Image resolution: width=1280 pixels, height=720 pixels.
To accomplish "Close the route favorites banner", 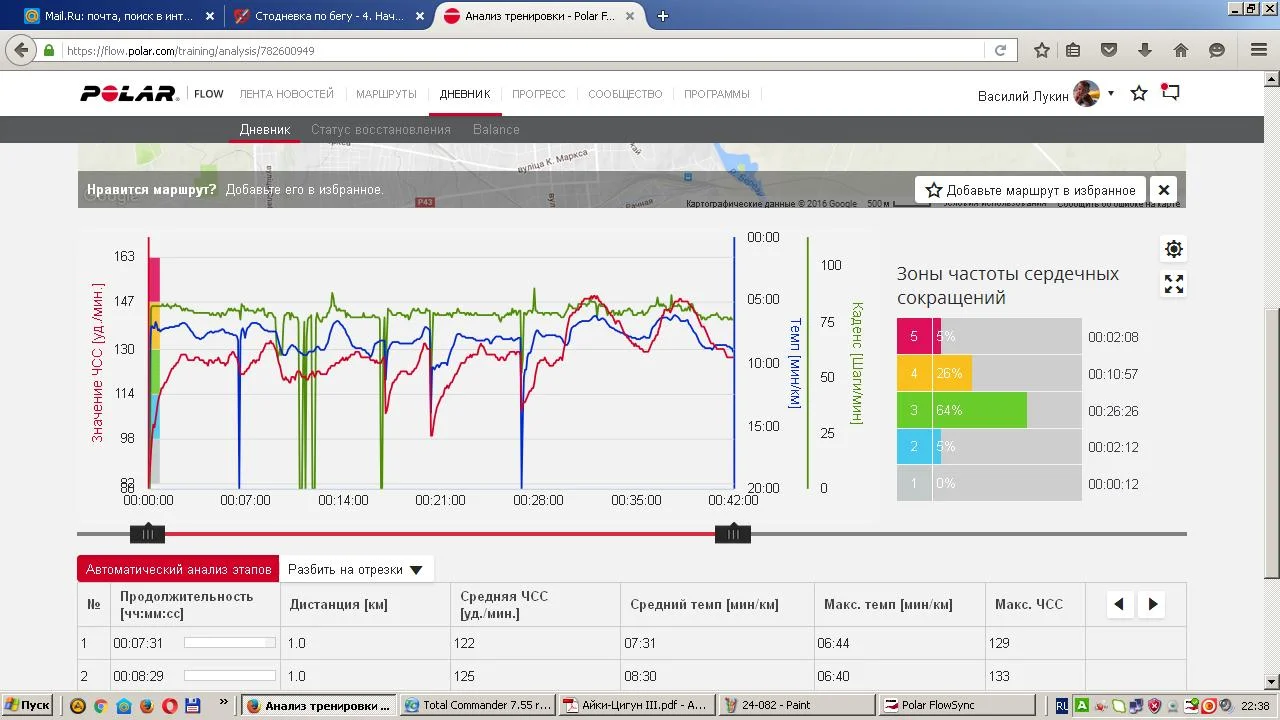I will pos(1164,190).
